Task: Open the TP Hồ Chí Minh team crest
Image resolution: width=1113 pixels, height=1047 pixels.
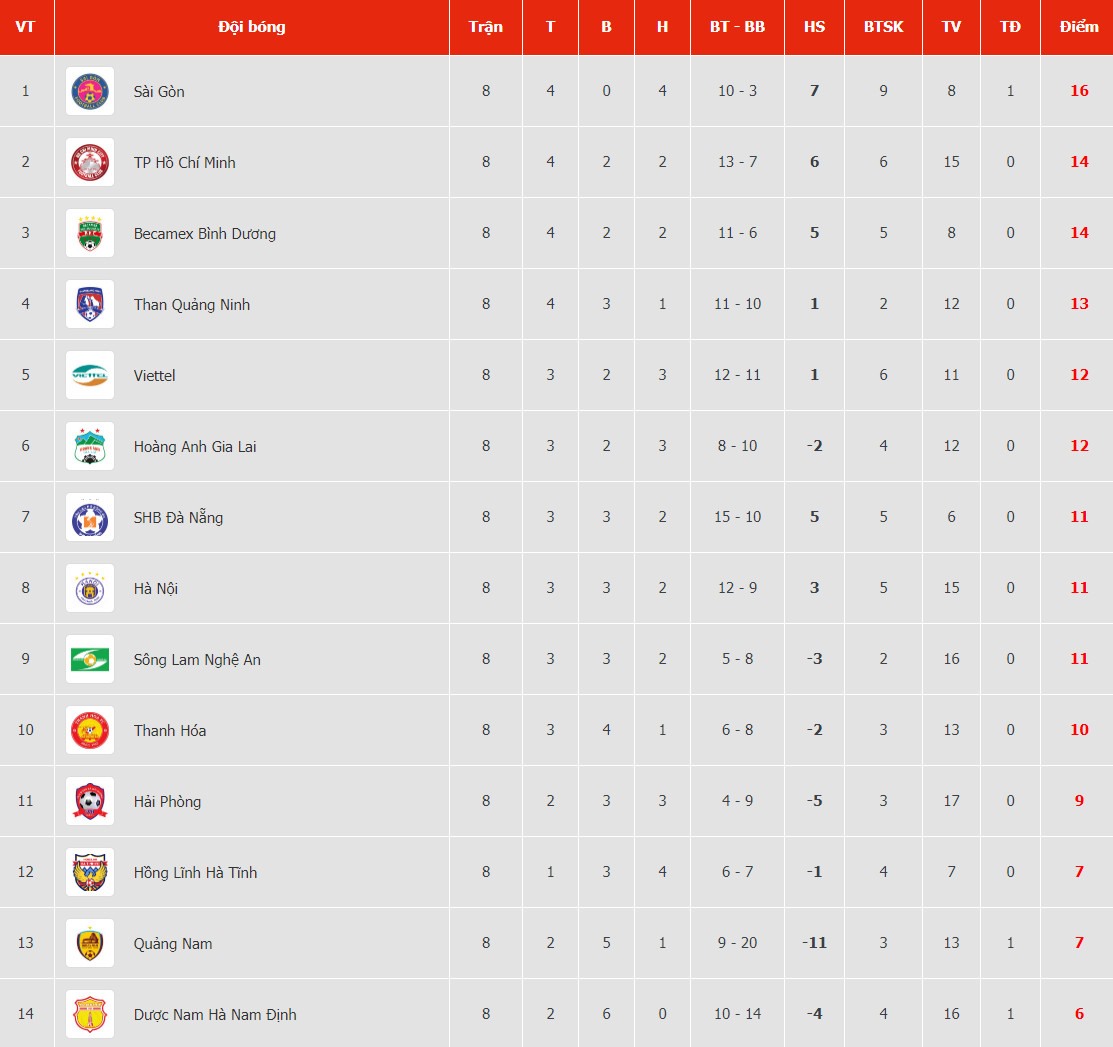Action: pyautogui.click(x=90, y=163)
